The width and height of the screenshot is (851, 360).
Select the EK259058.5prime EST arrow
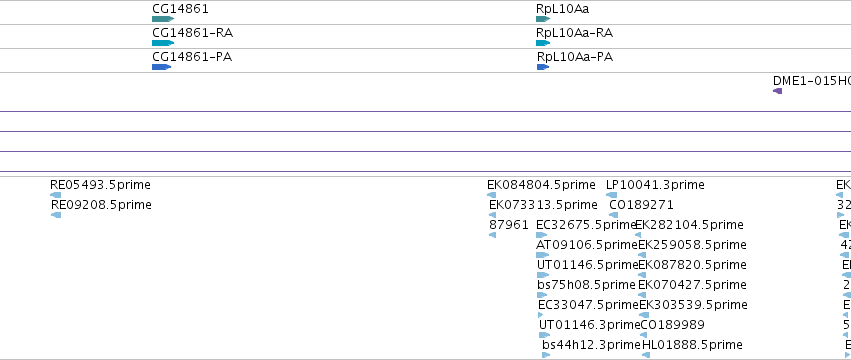point(643,255)
